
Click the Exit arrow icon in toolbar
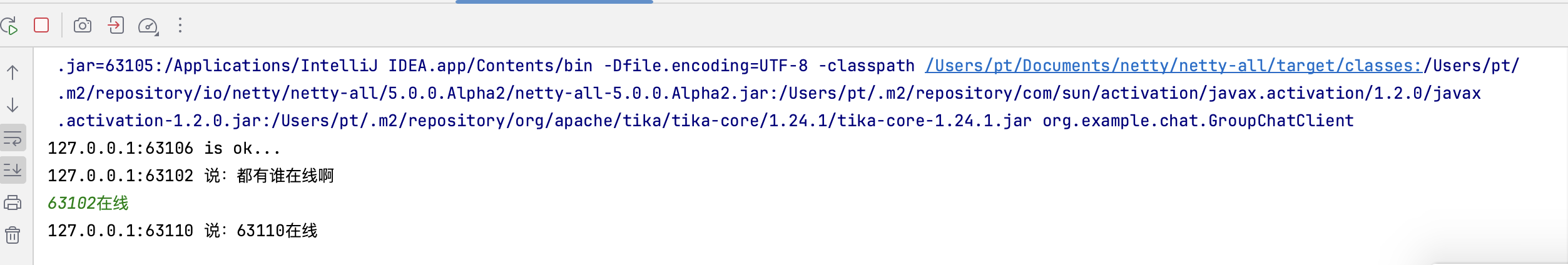click(x=116, y=25)
